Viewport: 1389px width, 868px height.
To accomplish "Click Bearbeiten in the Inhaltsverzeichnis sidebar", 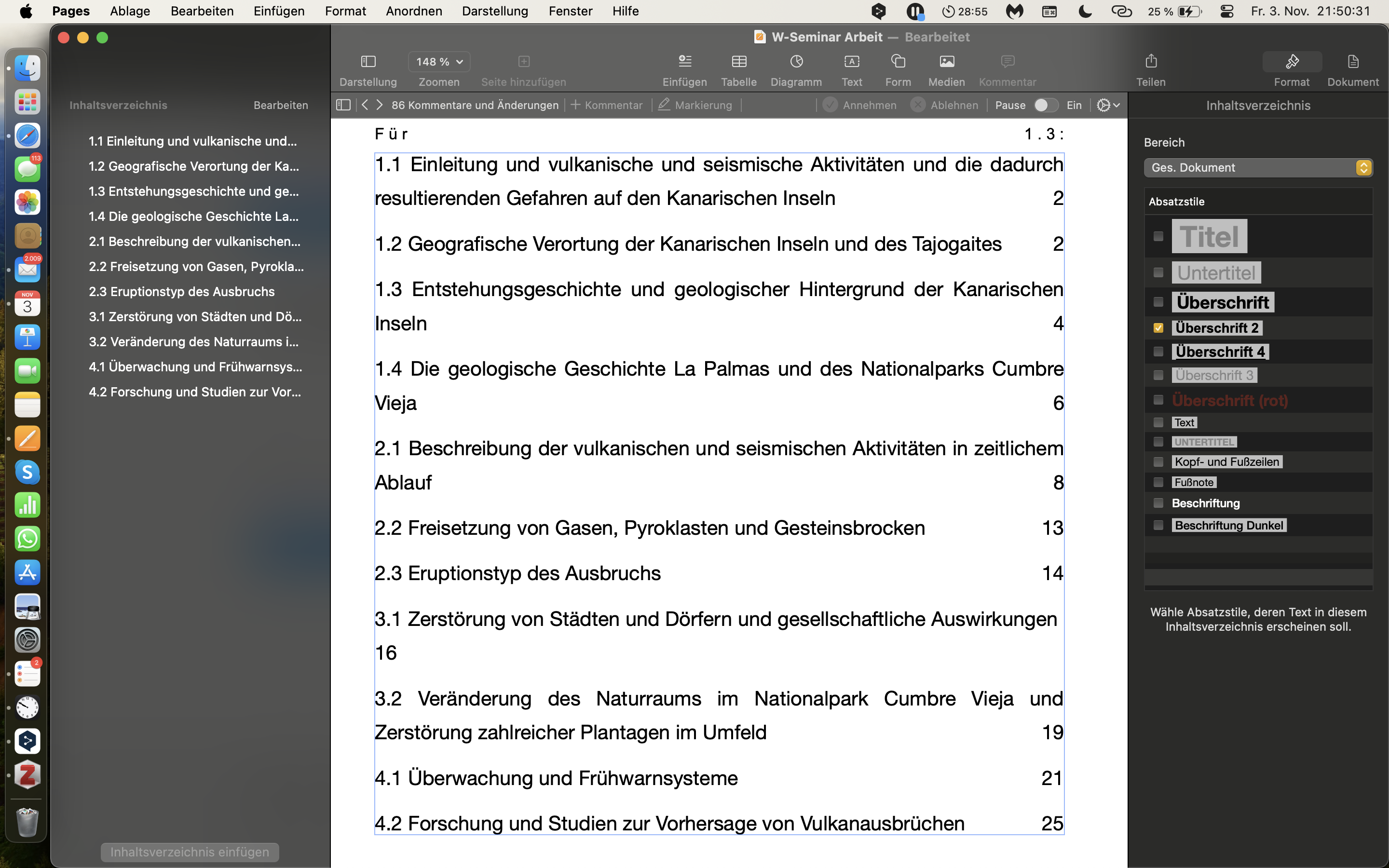I will (281, 105).
